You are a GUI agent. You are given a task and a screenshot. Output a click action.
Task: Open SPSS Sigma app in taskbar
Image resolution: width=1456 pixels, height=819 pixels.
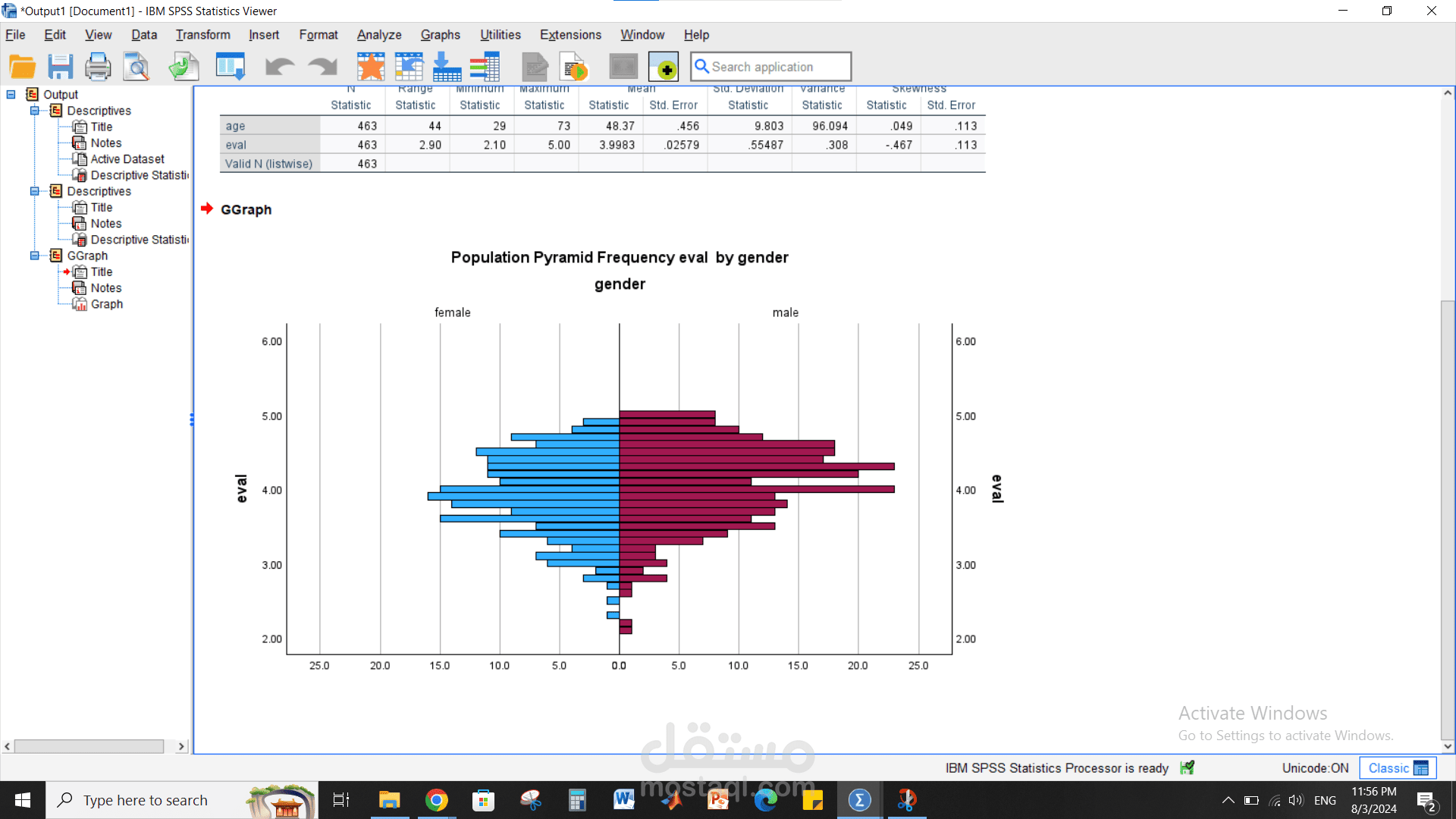pos(859,800)
